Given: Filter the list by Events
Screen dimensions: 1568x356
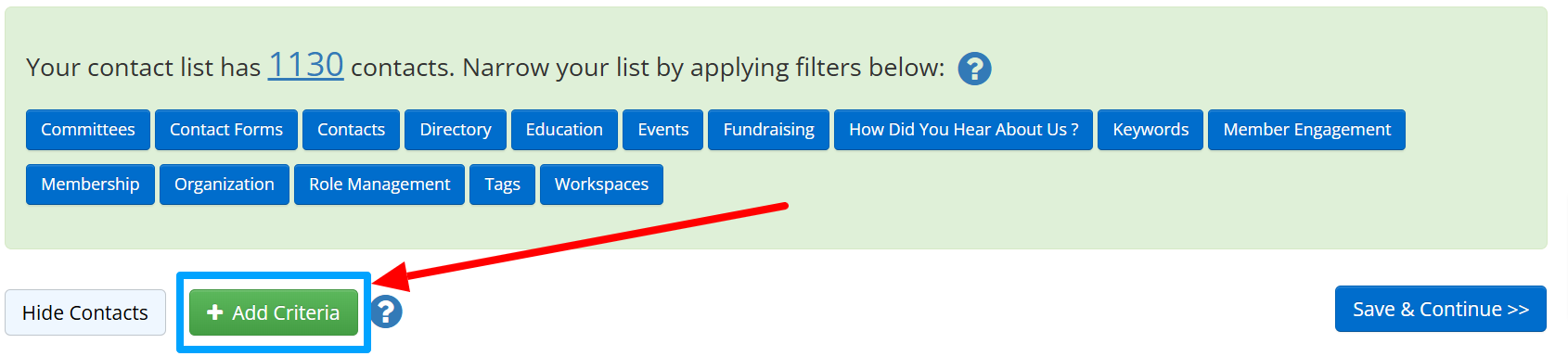Looking at the screenshot, I should click(x=663, y=130).
